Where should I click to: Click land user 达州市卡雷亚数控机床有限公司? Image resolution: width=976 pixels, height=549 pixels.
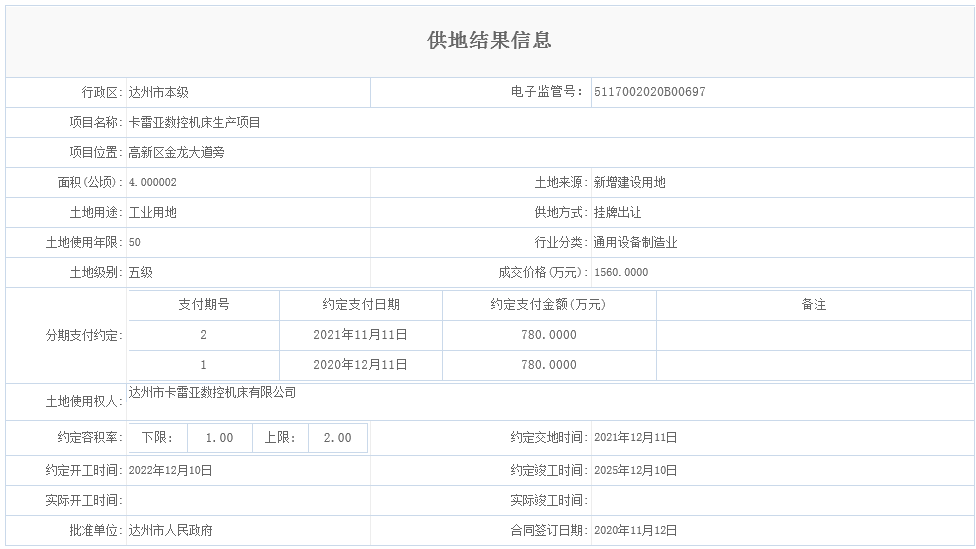212,393
